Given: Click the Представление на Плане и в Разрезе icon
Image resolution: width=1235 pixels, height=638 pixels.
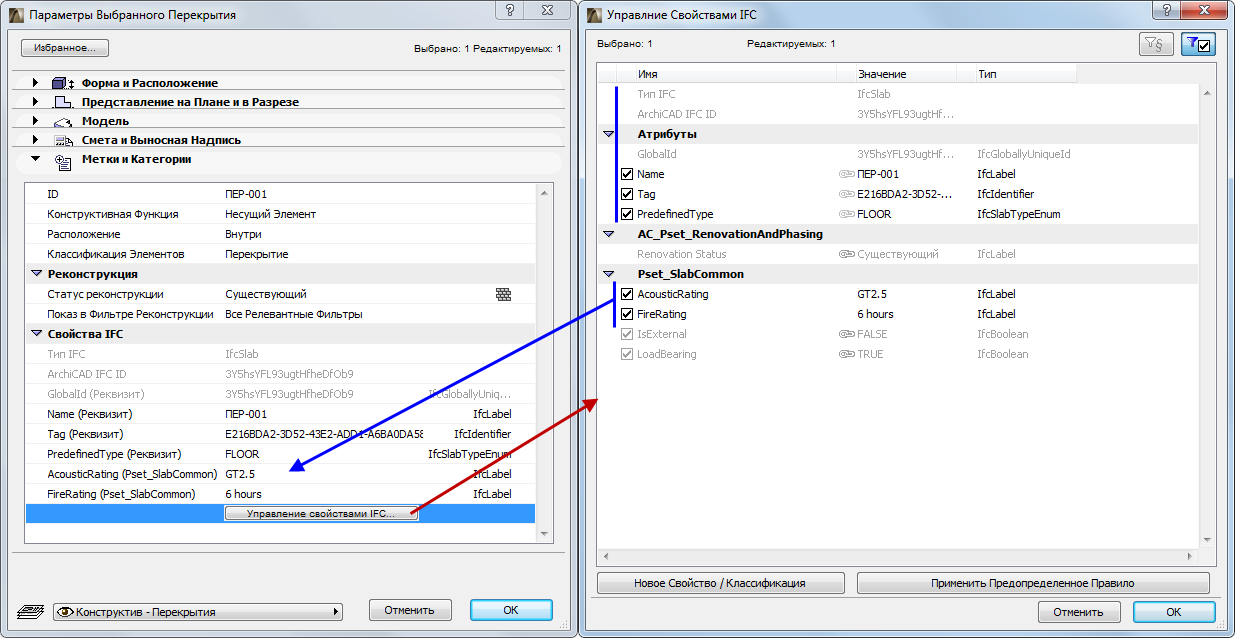Looking at the screenshot, I should (63, 102).
